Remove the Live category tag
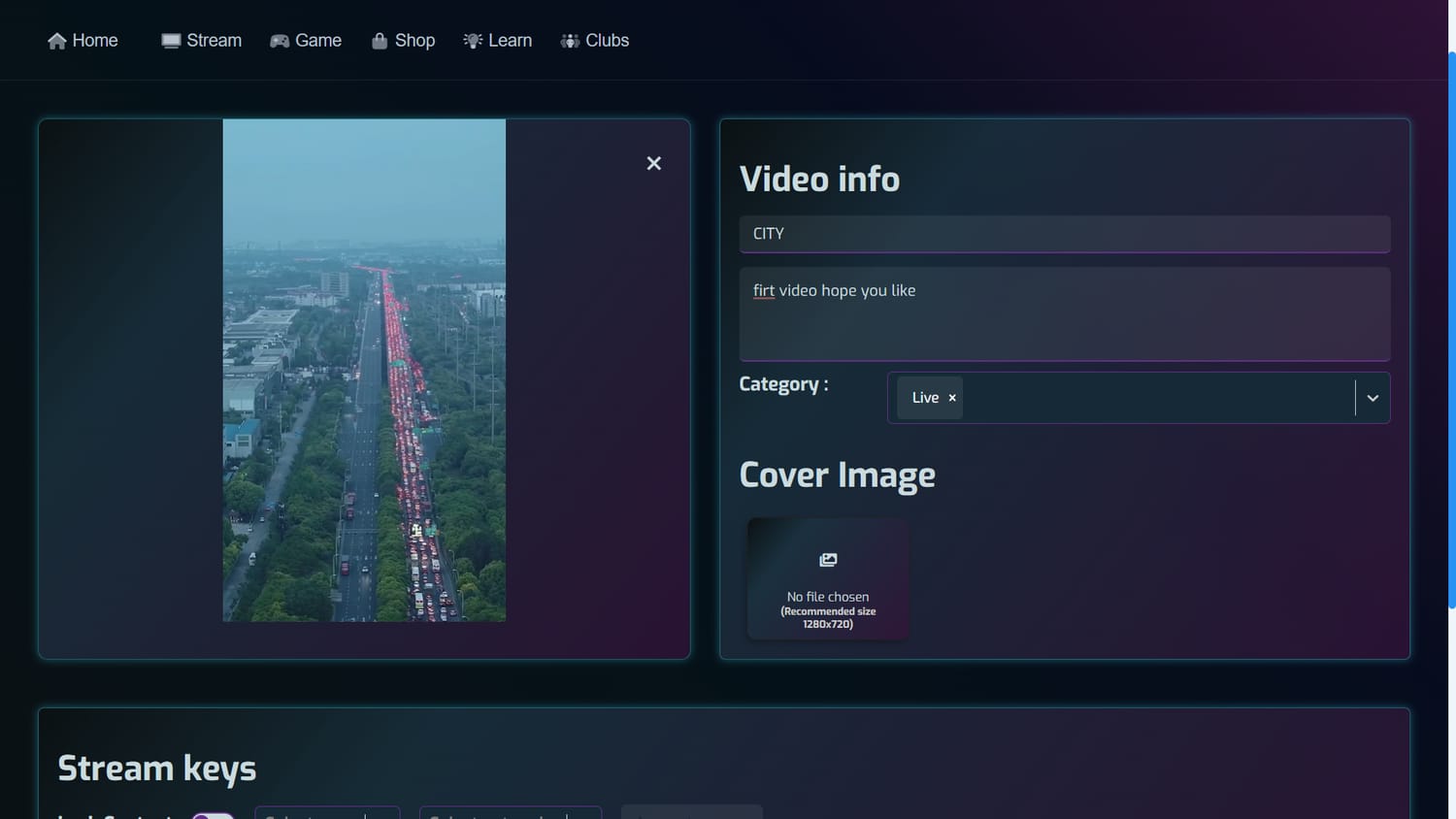 [952, 398]
